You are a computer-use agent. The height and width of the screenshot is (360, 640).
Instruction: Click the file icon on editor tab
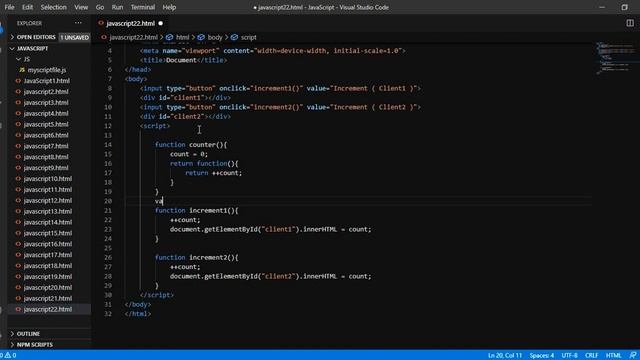tap(101, 23)
